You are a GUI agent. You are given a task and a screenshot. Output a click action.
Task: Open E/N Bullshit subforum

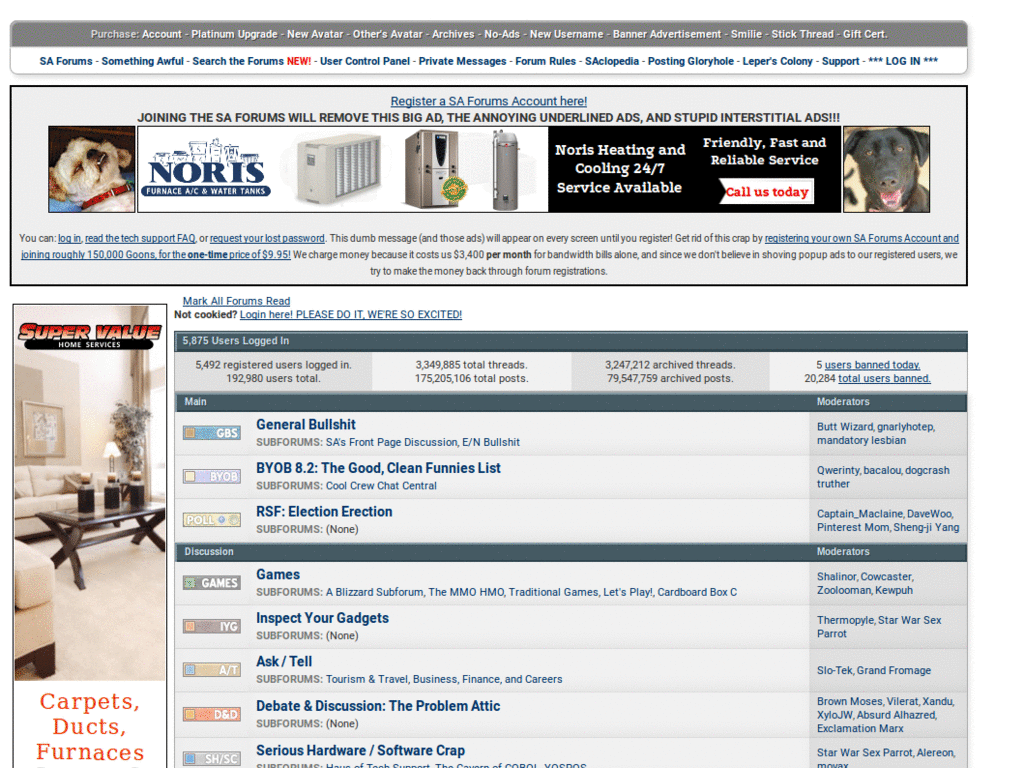[x=491, y=442]
